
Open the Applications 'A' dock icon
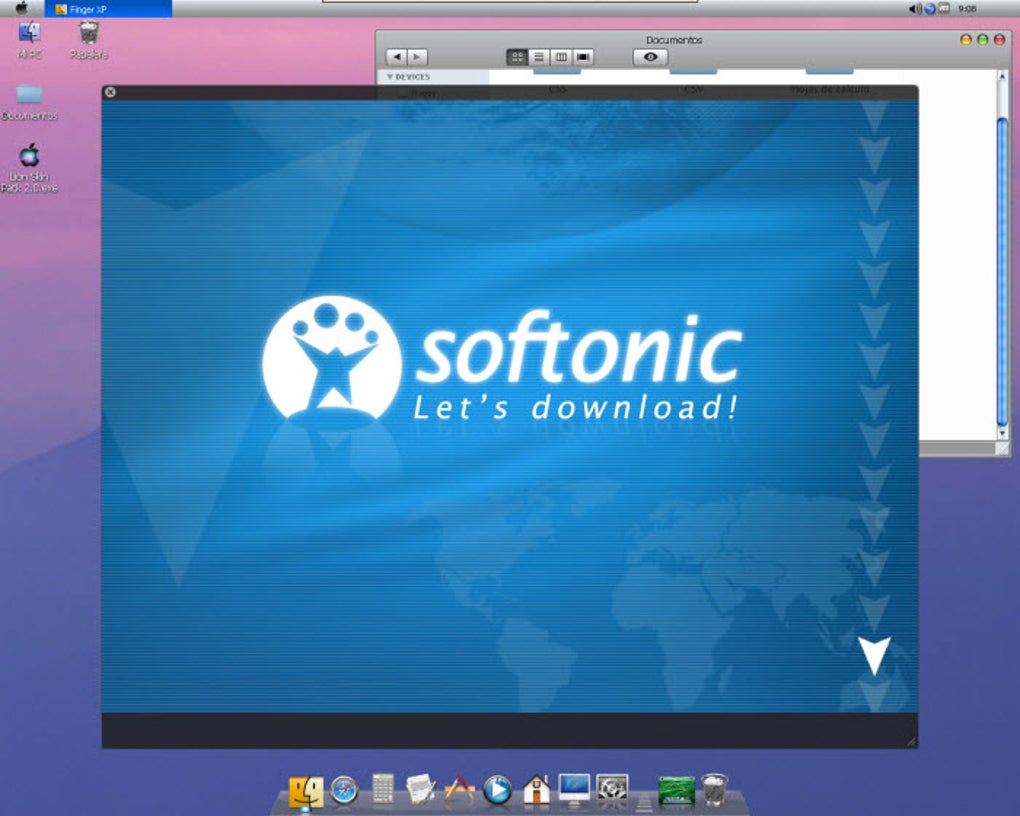click(459, 789)
